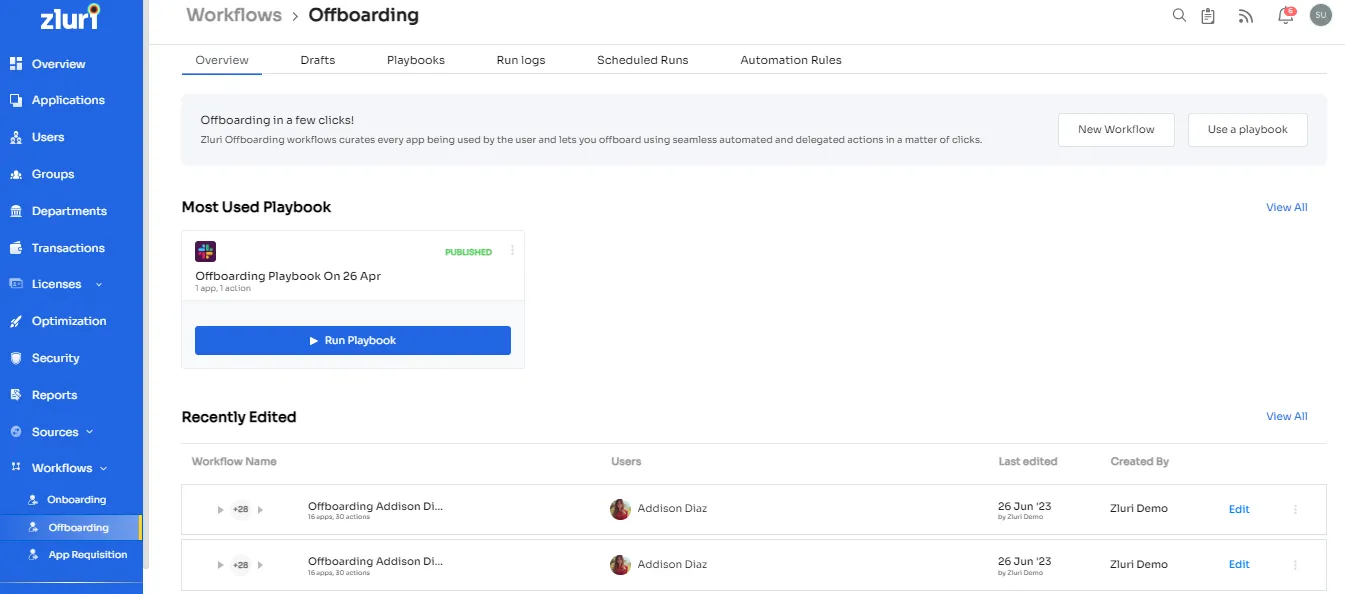Switch to the Automation Rules tab
The height and width of the screenshot is (594, 1345).
coord(791,60)
